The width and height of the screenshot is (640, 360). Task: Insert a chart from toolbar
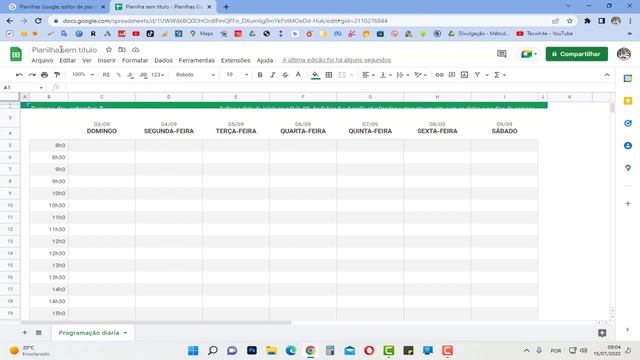point(464,75)
